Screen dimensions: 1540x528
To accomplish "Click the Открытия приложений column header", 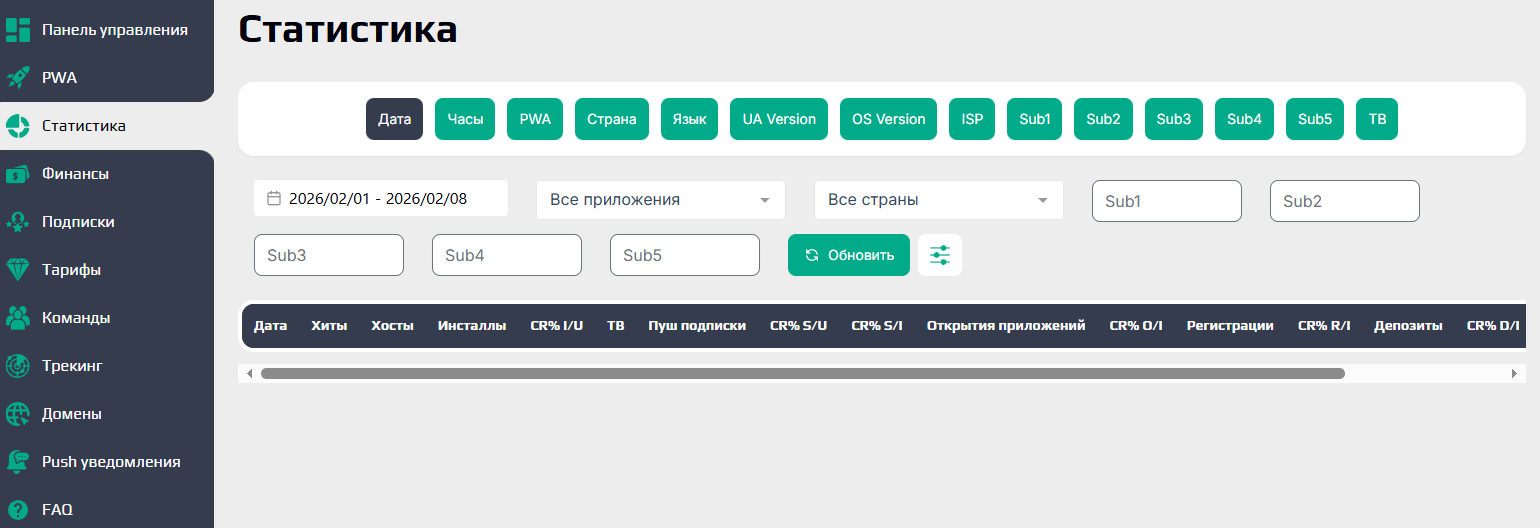I will 1006,326.
